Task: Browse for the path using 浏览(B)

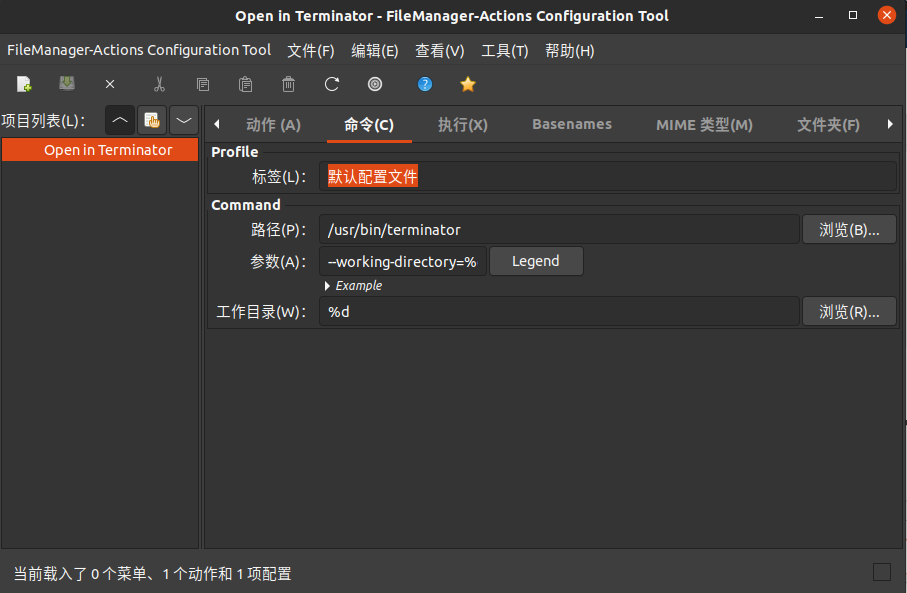Action: tap(849, 229)
